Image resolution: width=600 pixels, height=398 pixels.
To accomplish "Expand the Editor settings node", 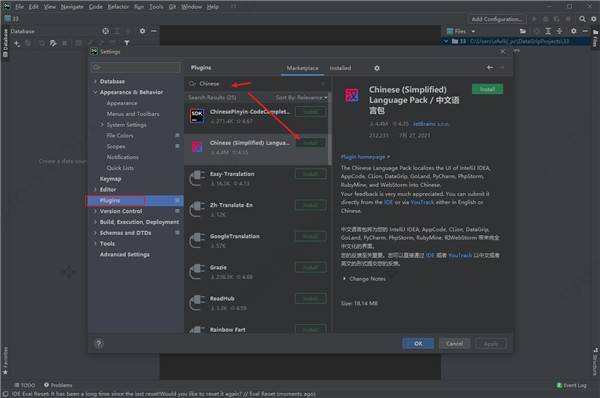I will [95, 189].
